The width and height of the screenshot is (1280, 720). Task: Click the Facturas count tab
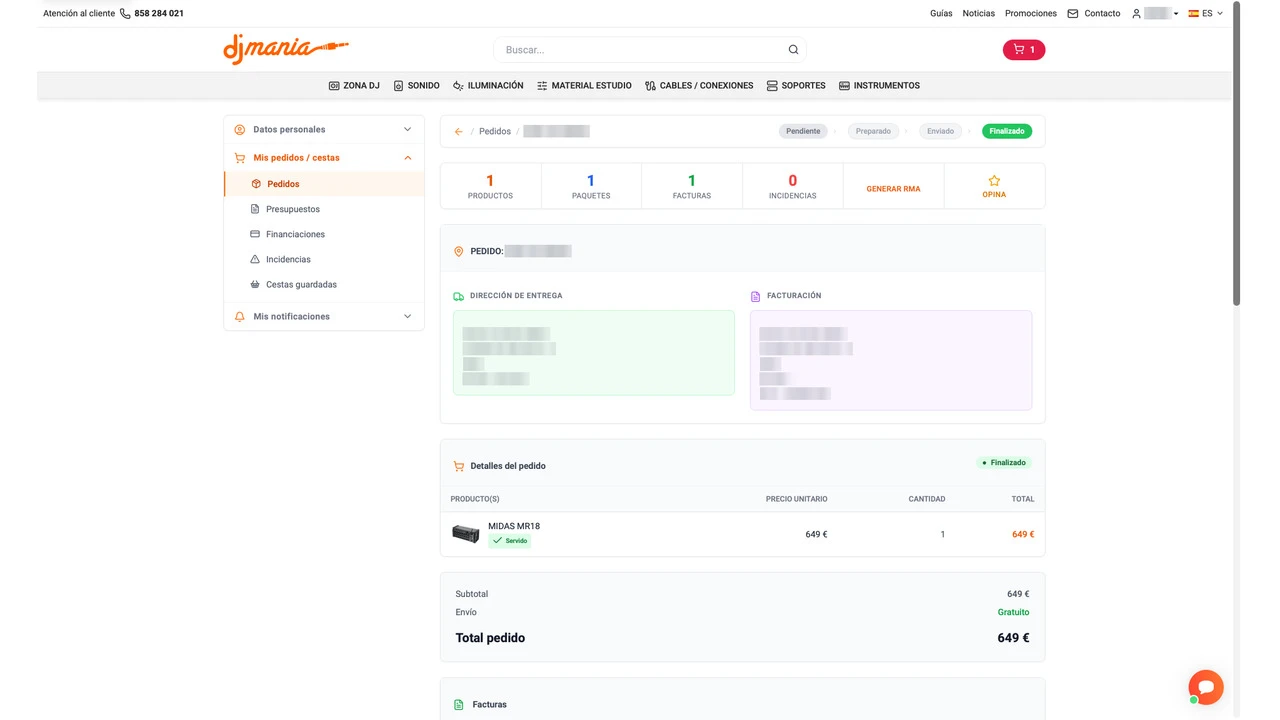692,186
